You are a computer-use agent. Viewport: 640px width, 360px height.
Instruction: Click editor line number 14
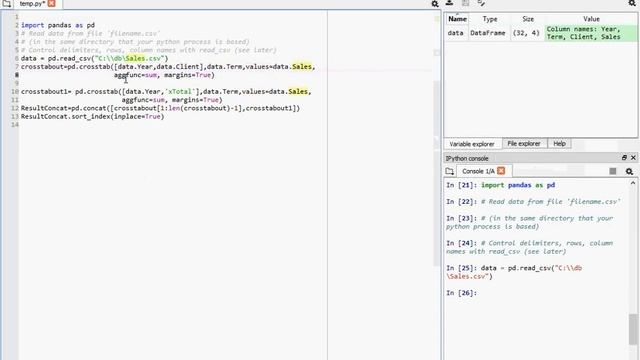15,125
